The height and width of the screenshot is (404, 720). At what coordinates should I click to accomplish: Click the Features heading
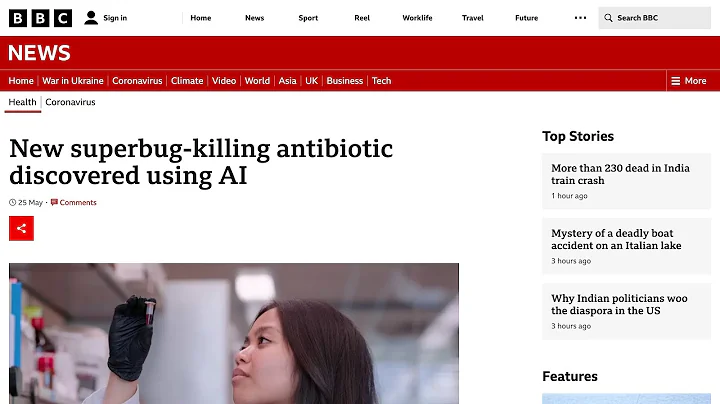pos(570,376)
